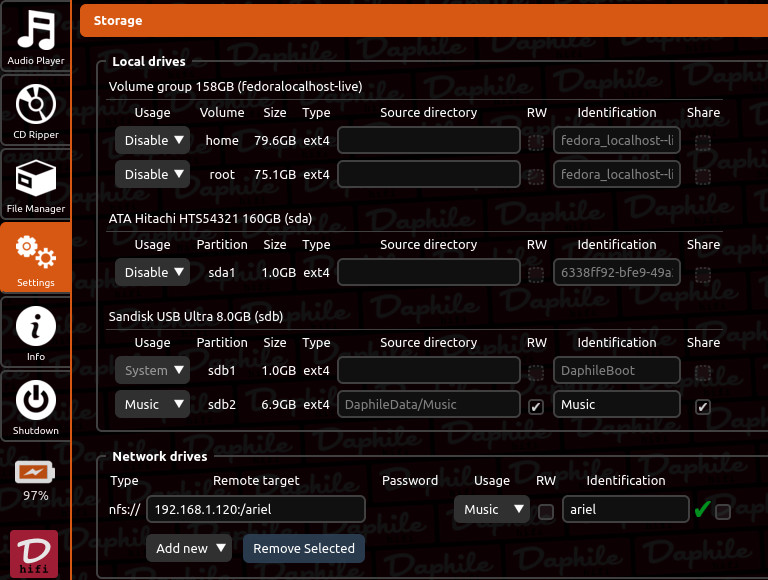Toggle Share checkbox for sdb1 partition
Screen dimensions: 768x580
(703, 372)
